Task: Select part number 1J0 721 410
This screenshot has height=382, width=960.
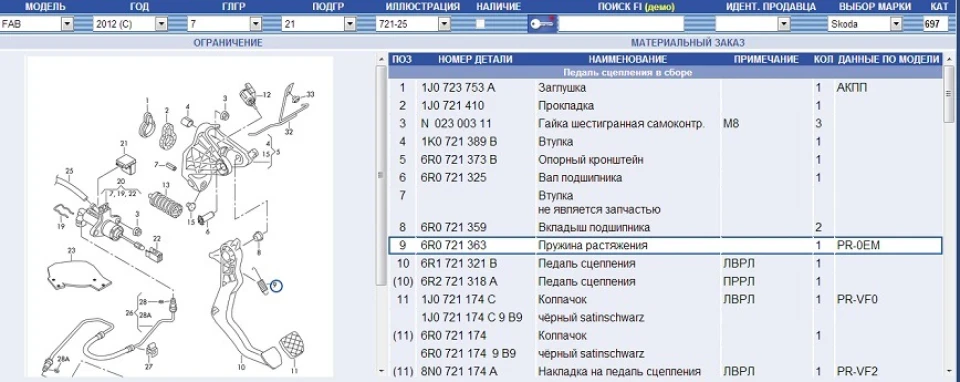Action: click(x=452, y=106)
